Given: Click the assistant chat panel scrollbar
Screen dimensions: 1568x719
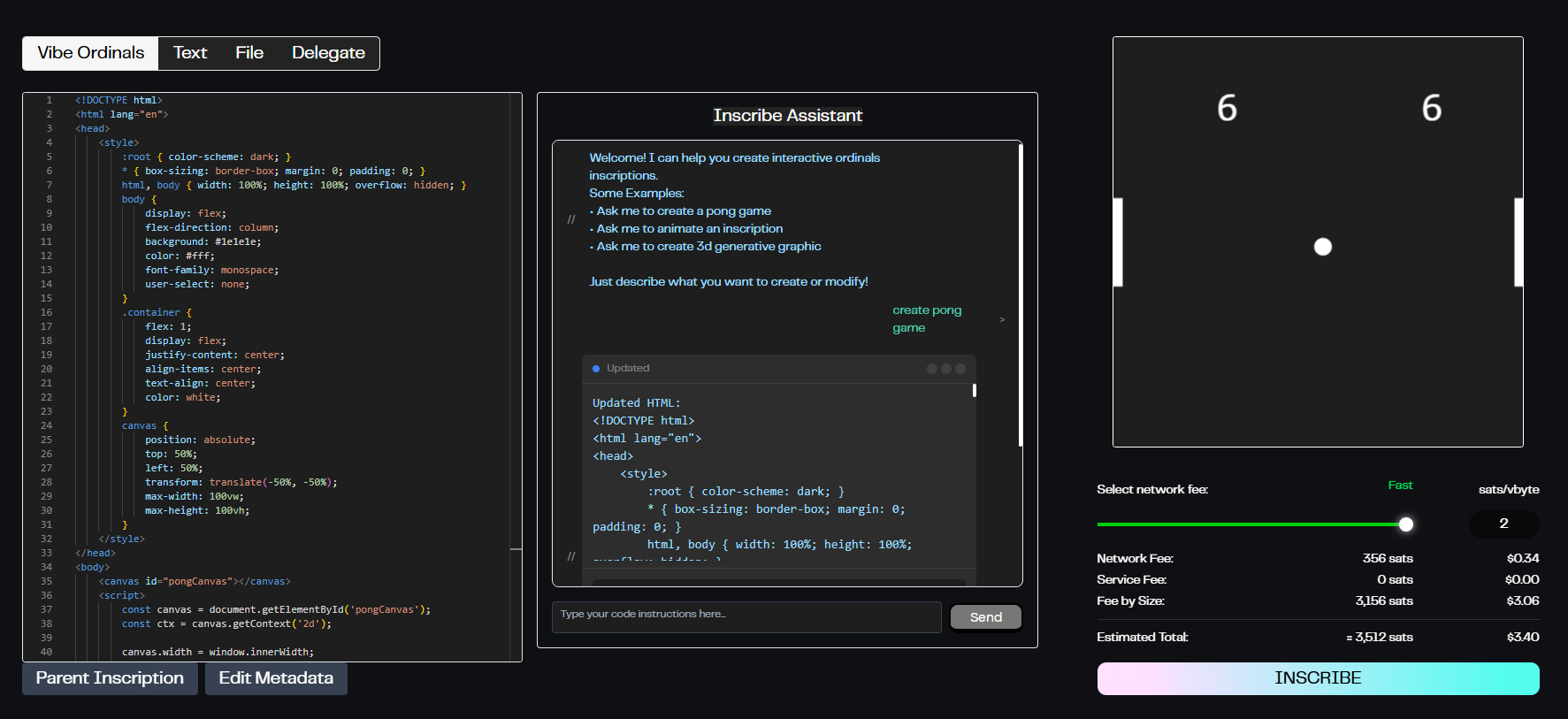Looking at the screenshot, I should pos(1021,296).
